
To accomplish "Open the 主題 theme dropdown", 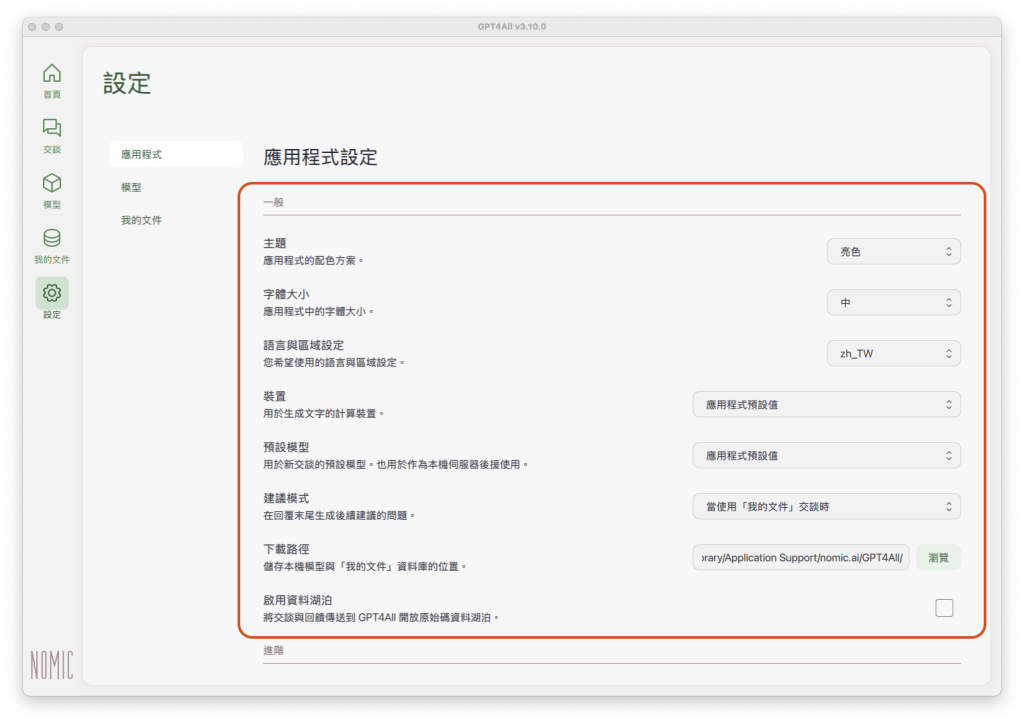I will point(893,252).
